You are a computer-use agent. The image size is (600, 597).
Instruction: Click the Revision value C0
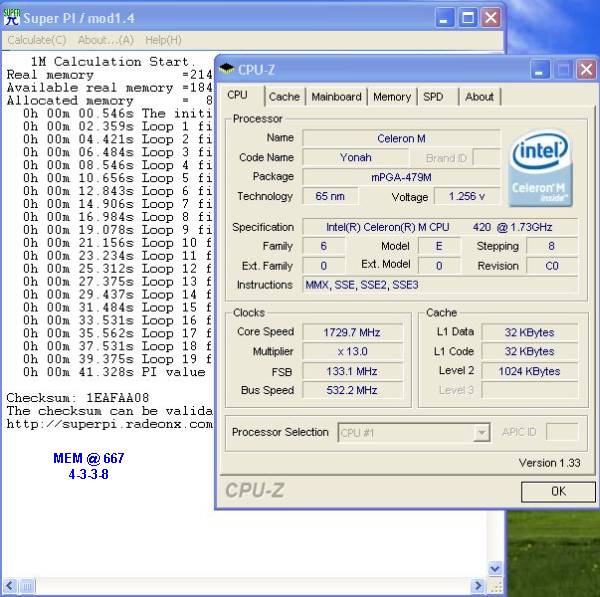551,266
